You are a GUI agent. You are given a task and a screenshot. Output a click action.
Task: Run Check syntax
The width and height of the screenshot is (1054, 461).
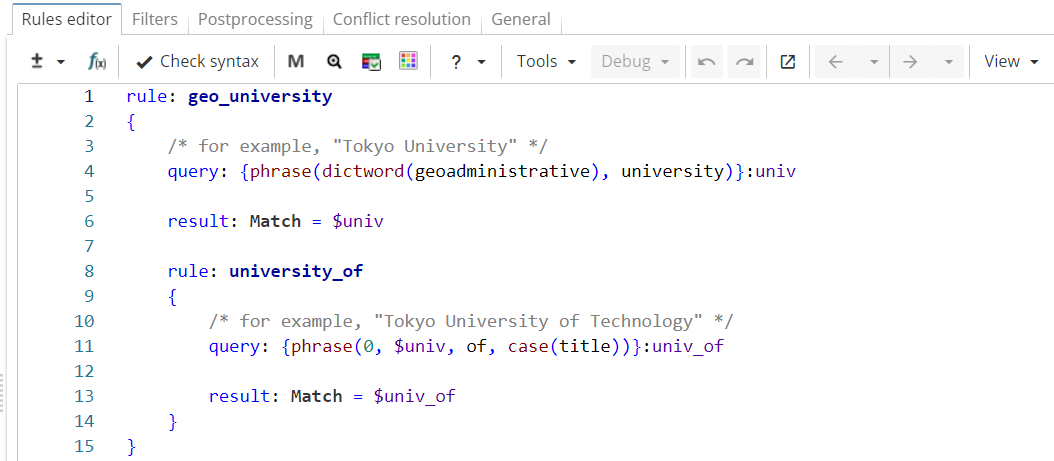point(197,62)
